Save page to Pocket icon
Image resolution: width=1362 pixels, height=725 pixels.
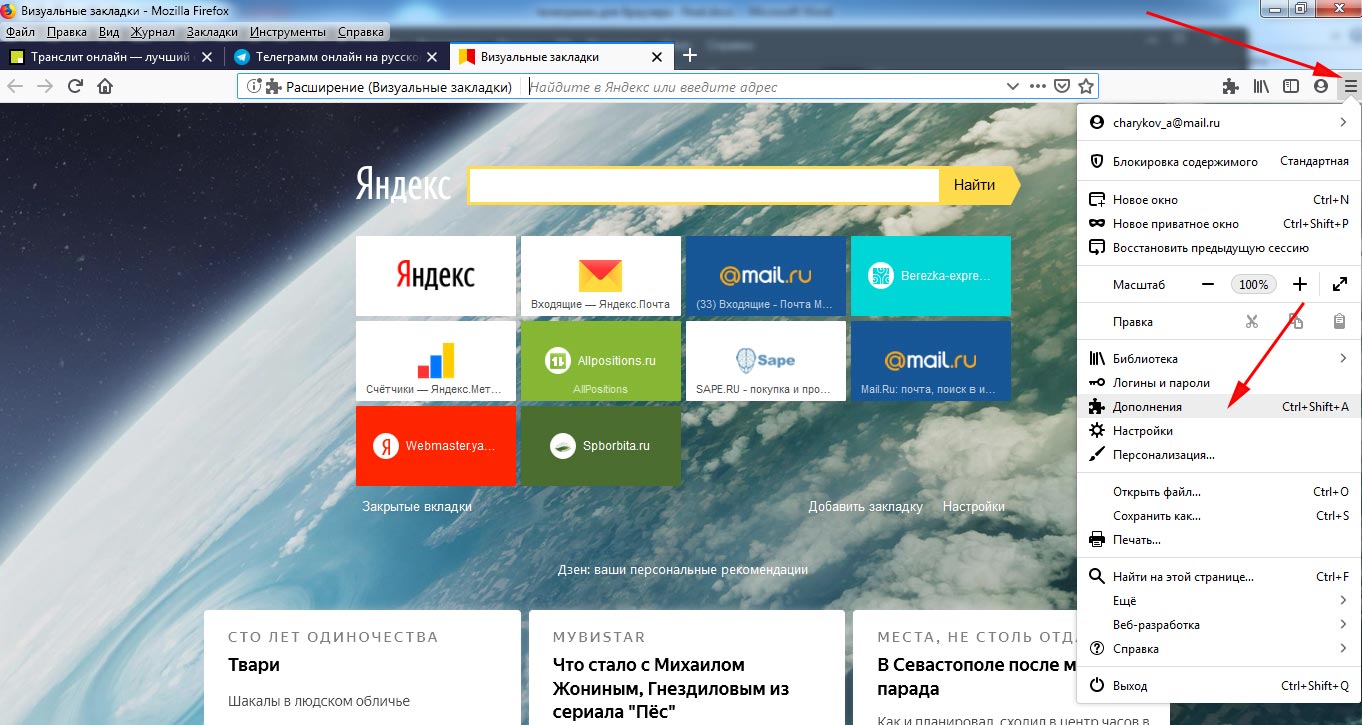(x=1063, y=86)
